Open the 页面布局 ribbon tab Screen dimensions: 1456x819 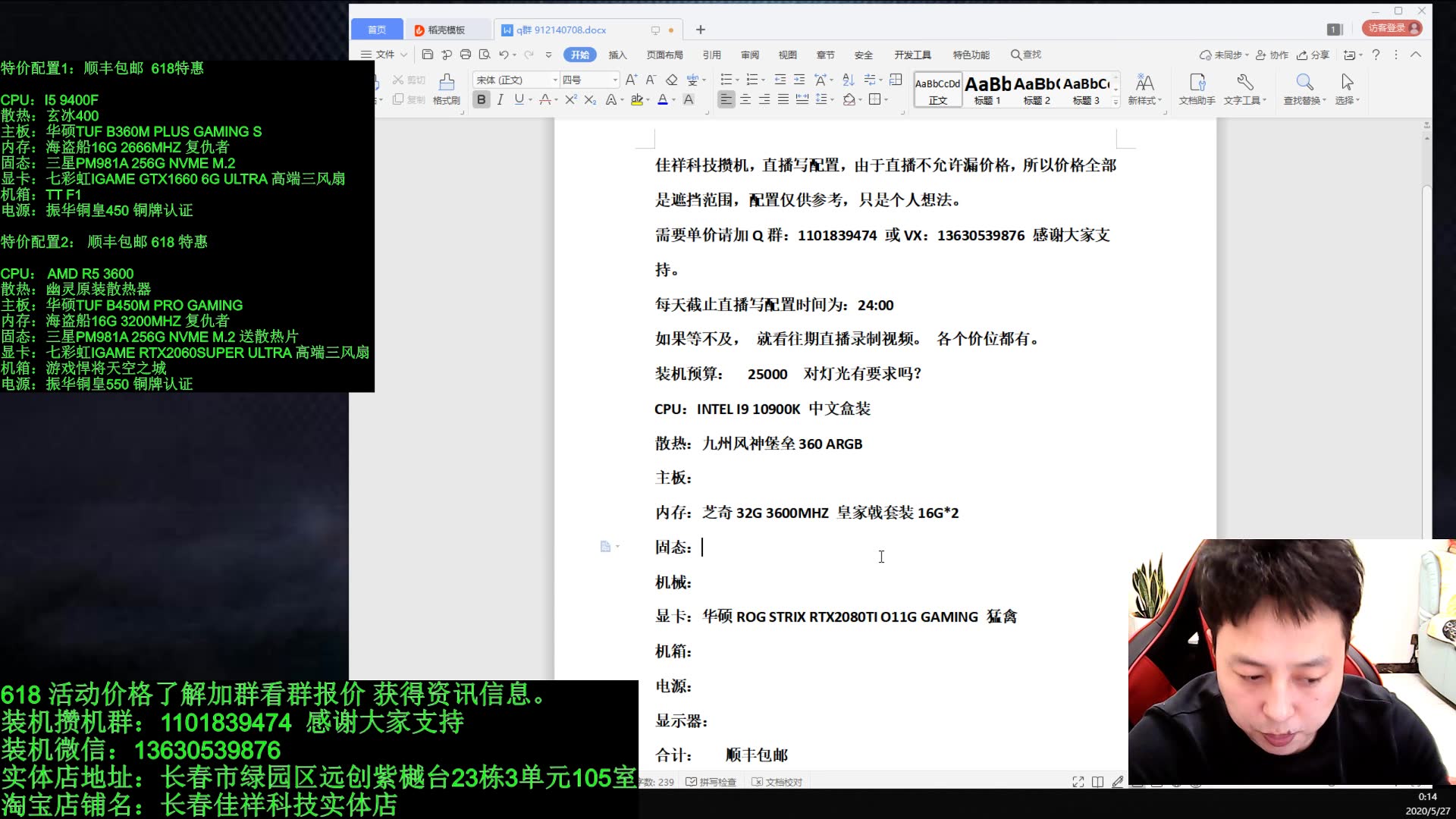[x=665, y=55]
